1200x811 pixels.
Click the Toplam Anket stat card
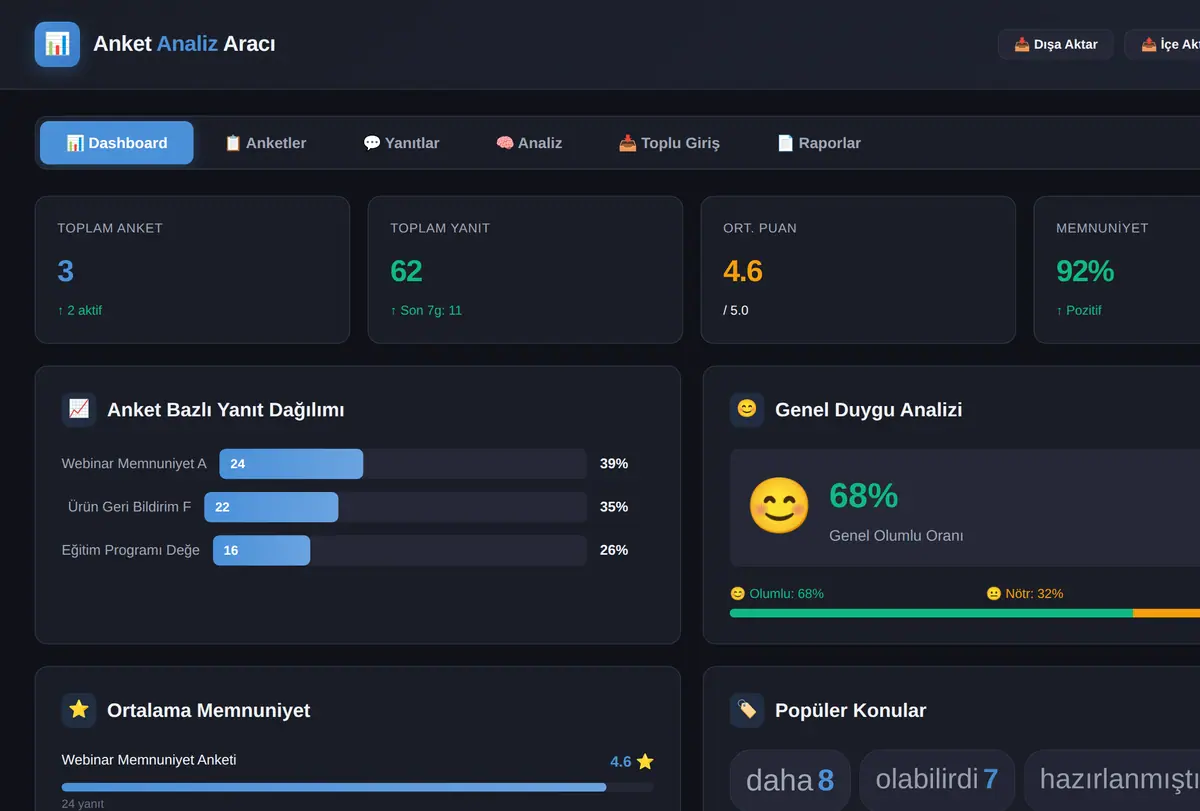coord(193,270)
